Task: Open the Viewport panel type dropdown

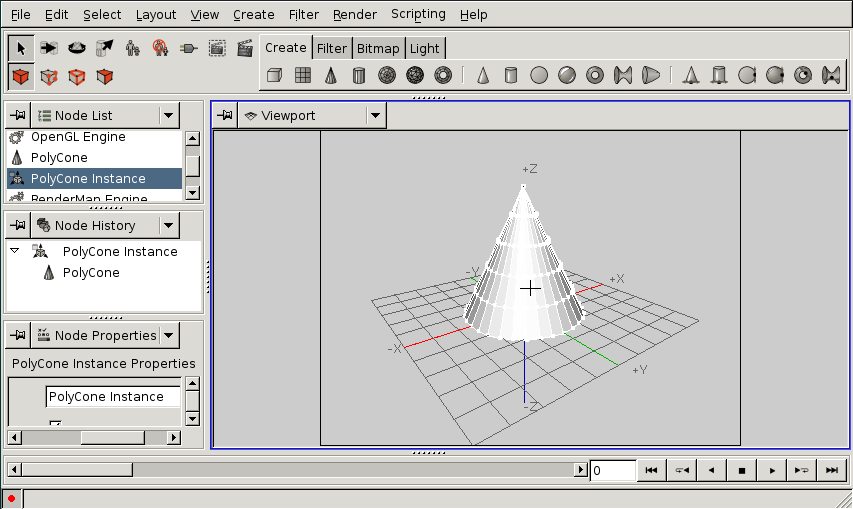Action: 374,116
